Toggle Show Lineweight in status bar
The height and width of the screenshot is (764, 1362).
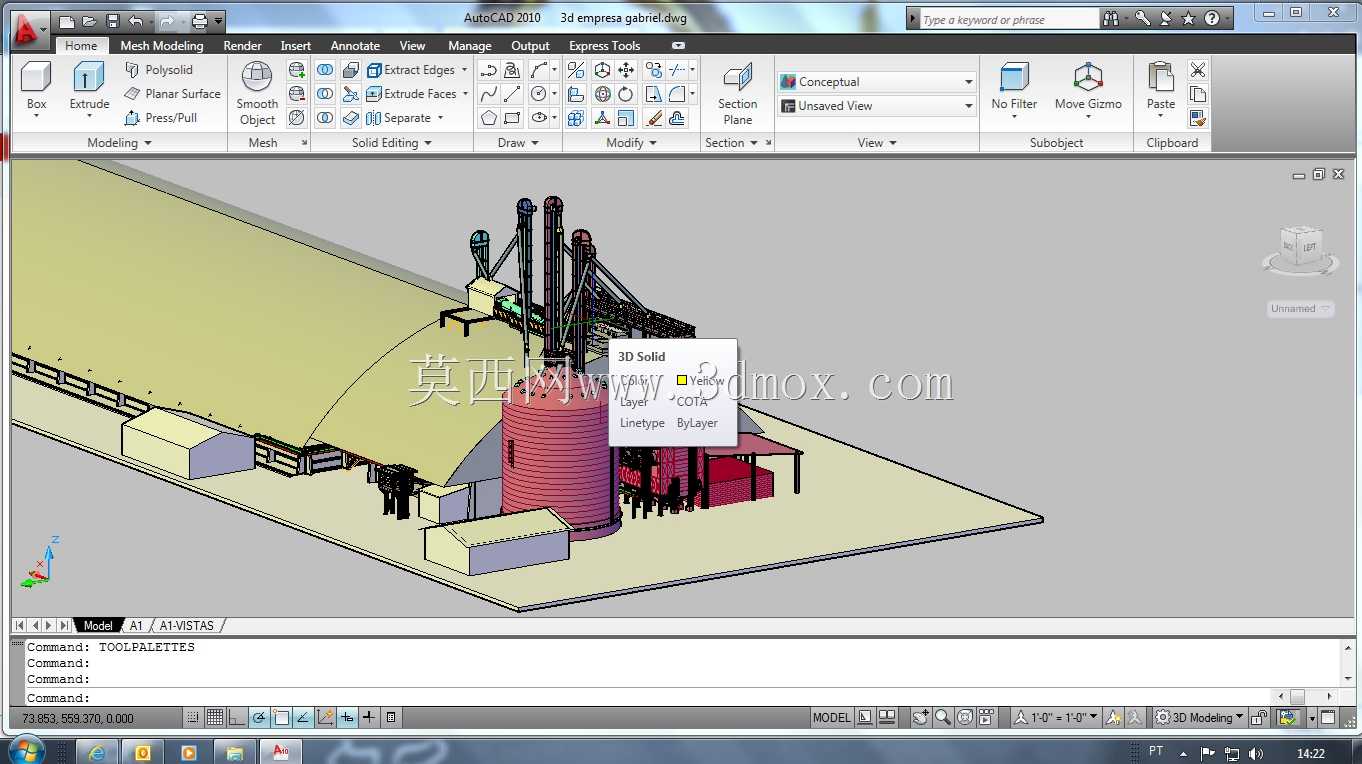[369, 717]
